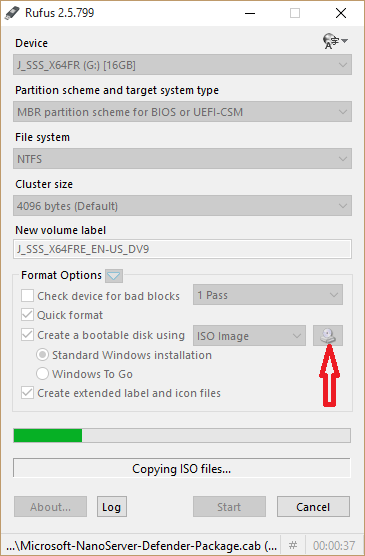Viewport: 365px width, 556px height.
Task: Toggle the Quick format checkbox
Action: 27,315
